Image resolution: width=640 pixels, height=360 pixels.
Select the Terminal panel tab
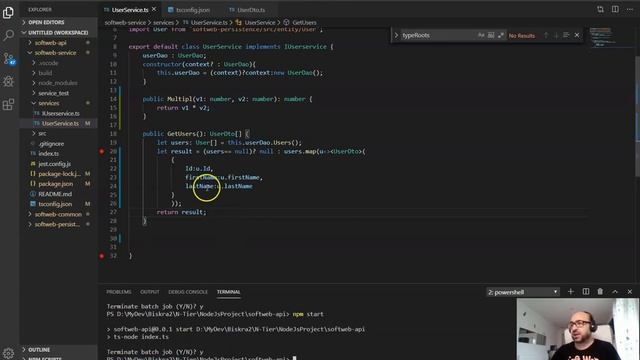coord(229,292)
